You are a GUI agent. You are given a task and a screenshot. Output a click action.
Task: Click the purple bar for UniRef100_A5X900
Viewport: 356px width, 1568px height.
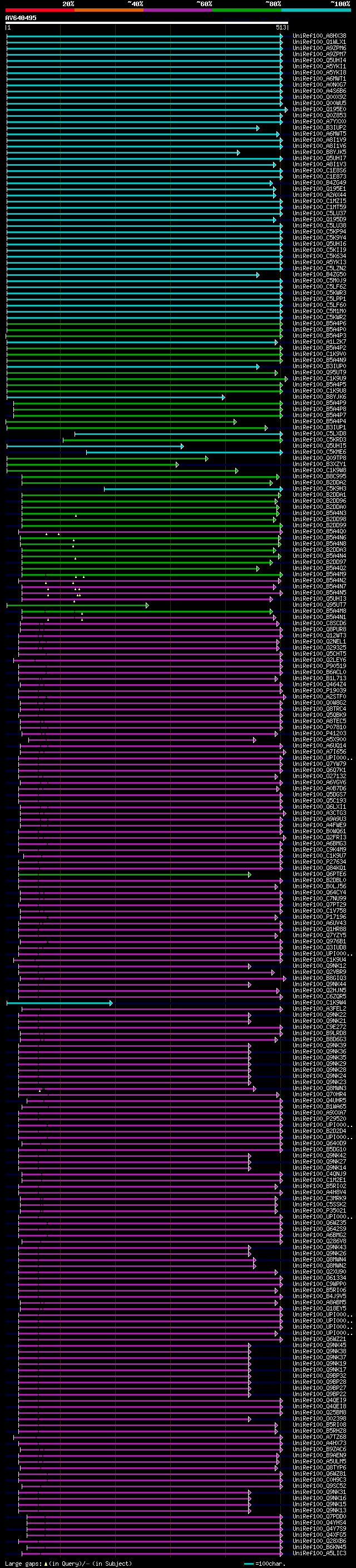coord(142,740)
